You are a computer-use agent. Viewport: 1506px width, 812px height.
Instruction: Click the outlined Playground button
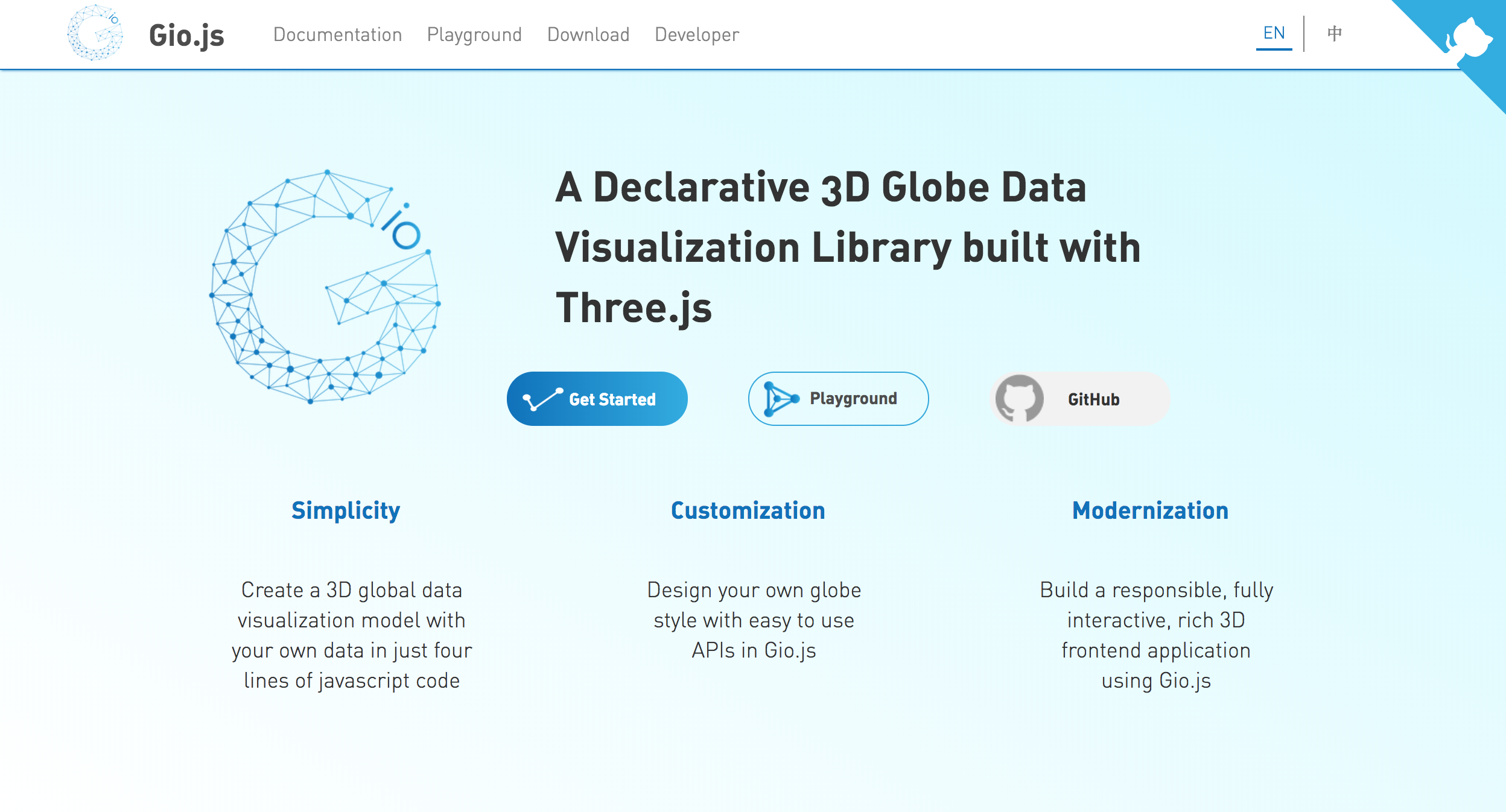coord(839,398)
